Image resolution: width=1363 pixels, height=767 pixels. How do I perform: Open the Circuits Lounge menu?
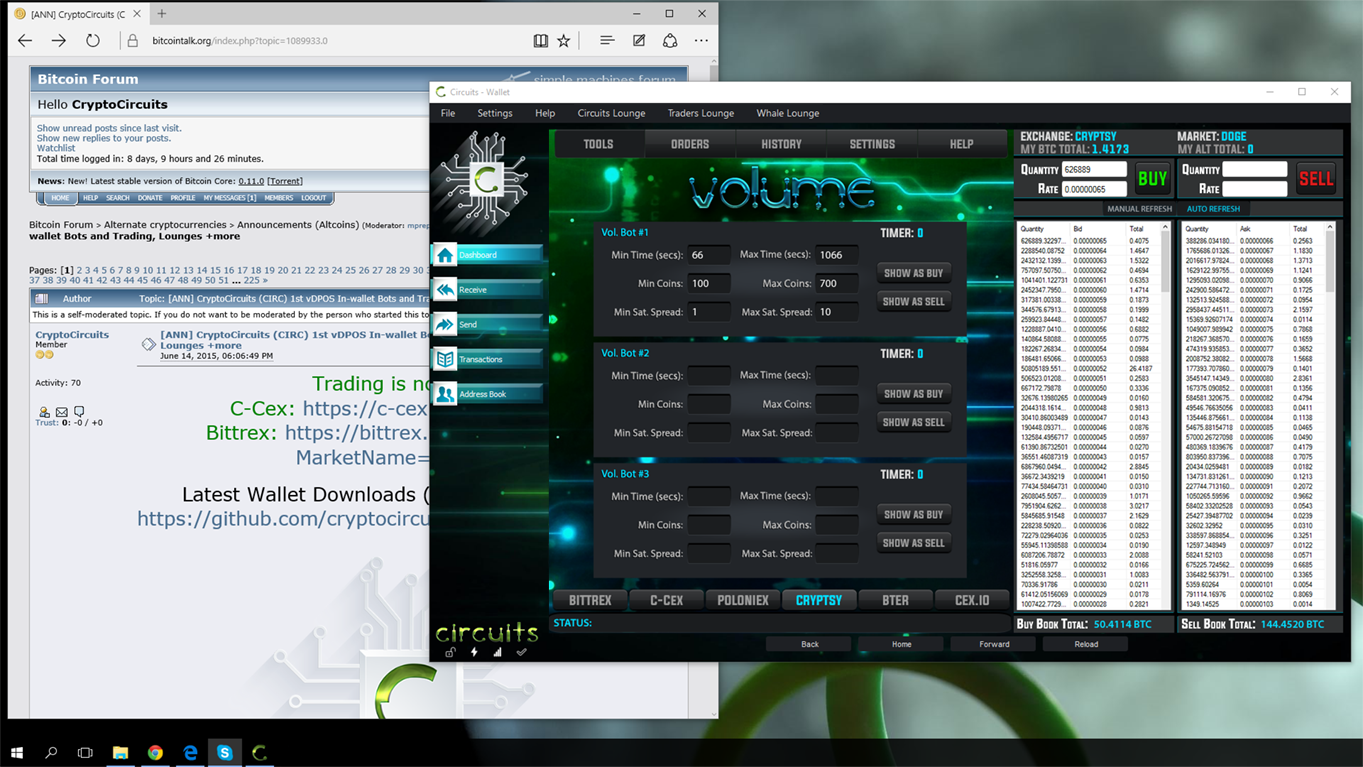click(611, 113)
